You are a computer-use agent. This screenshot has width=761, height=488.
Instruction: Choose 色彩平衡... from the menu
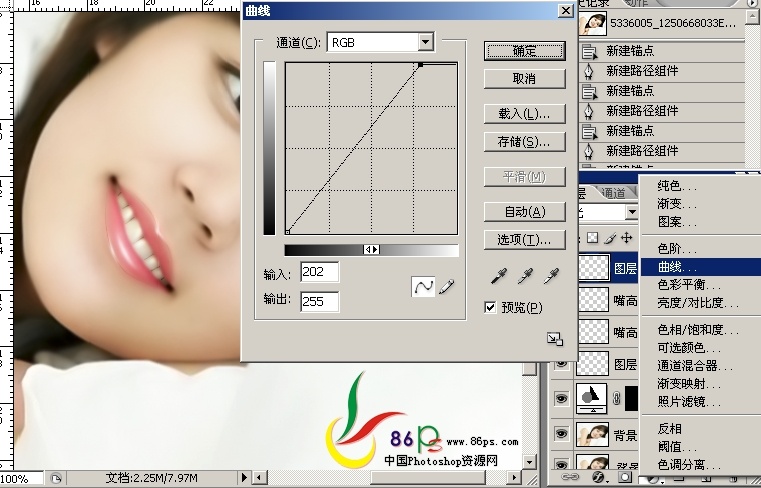(x=689, y=285)
